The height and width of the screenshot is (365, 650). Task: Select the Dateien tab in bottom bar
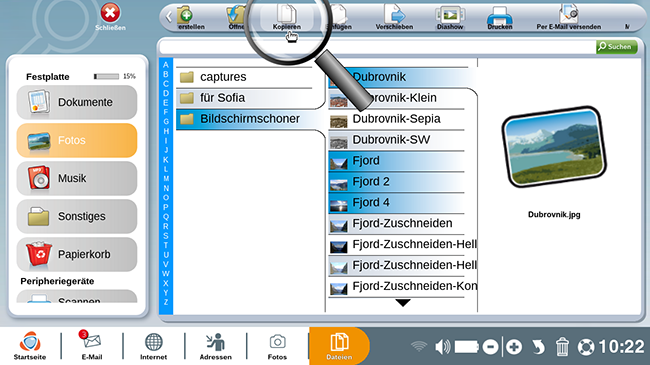[339, 346]
